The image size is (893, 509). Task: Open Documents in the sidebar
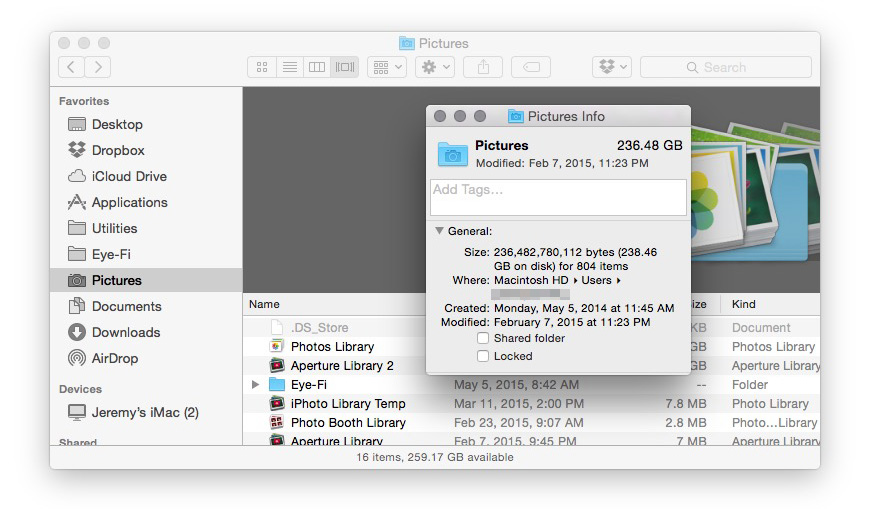[126, 306]
